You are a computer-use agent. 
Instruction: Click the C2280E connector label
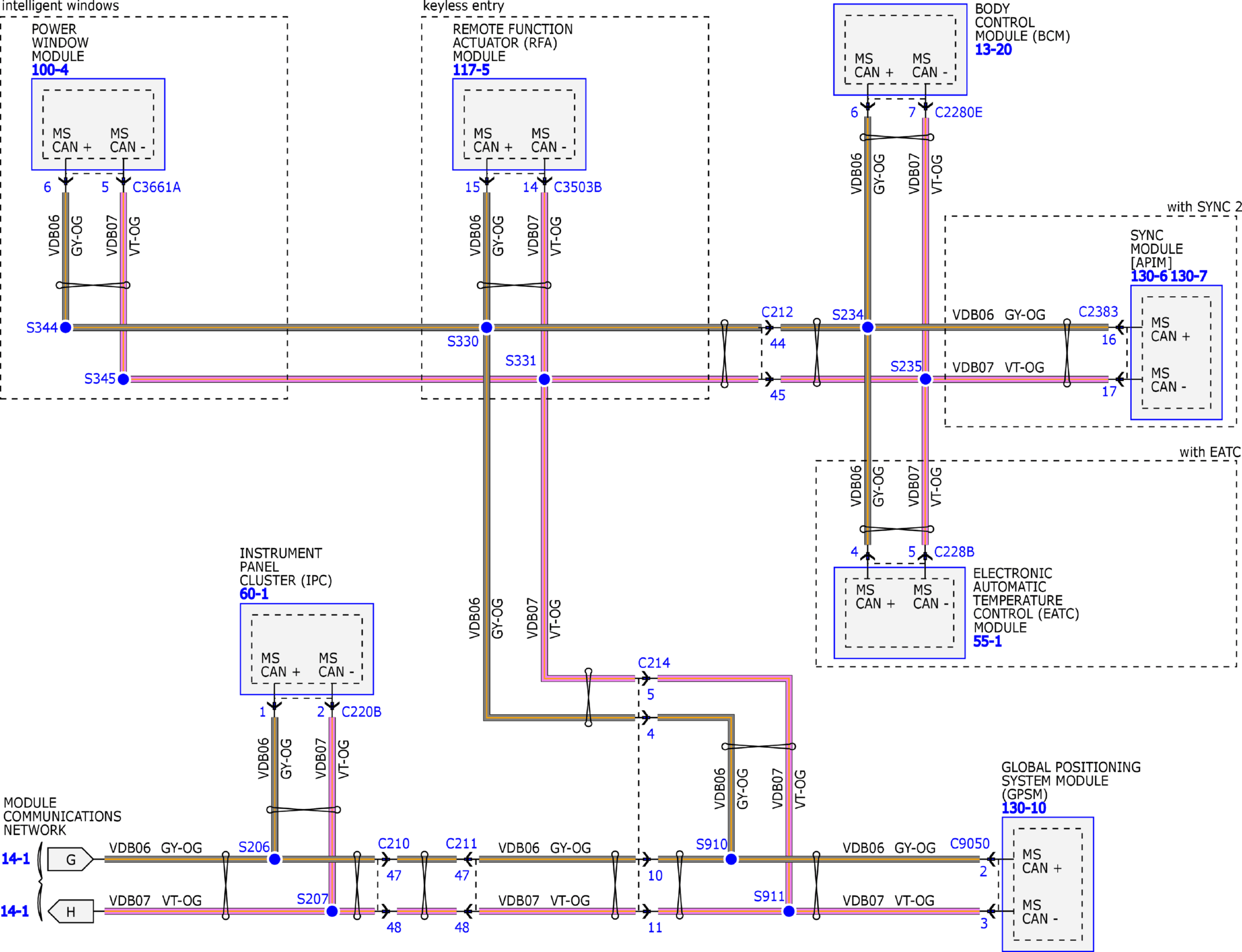click(958, 113)
